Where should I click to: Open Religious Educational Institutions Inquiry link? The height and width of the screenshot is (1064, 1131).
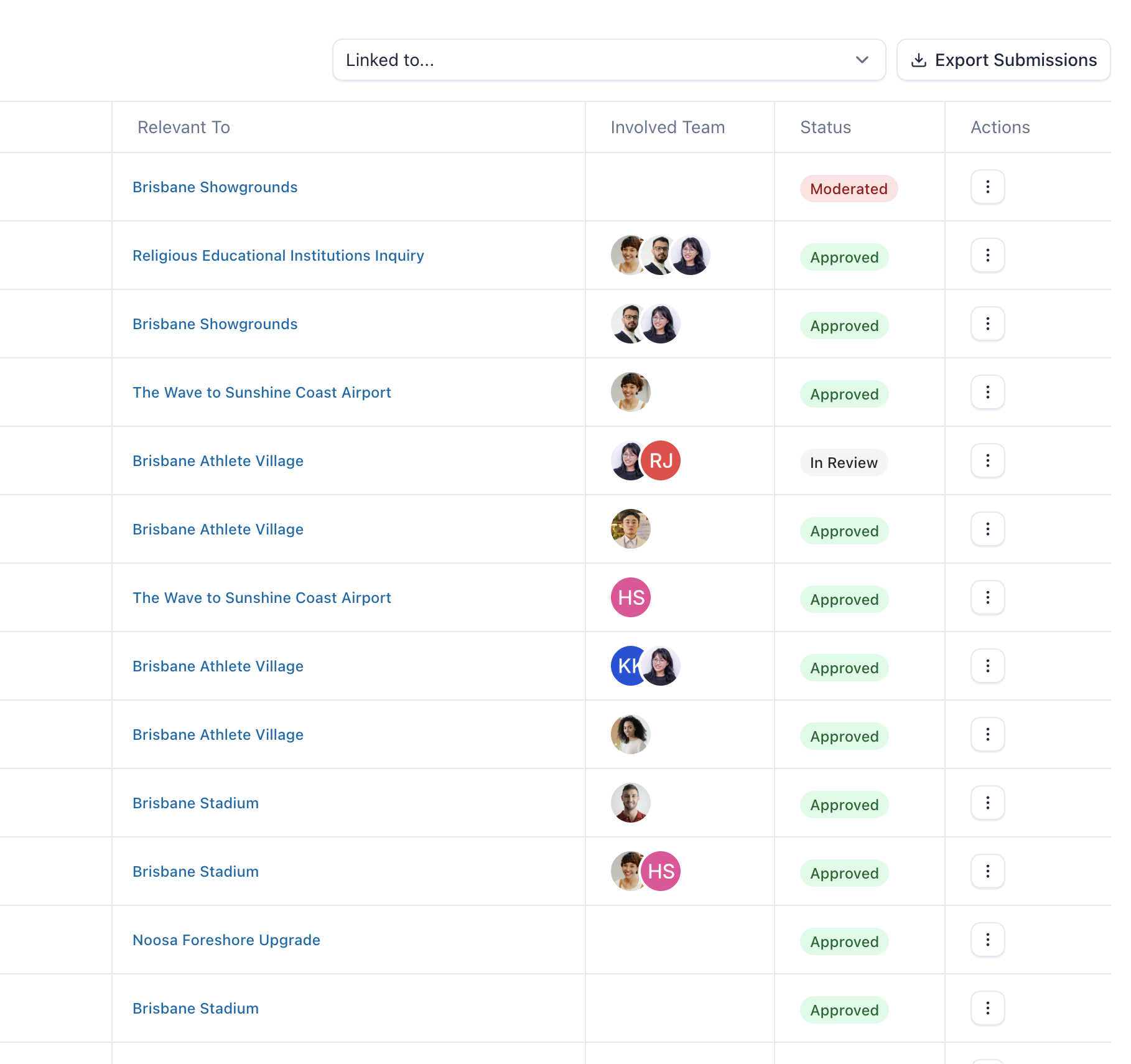(278, 256)
